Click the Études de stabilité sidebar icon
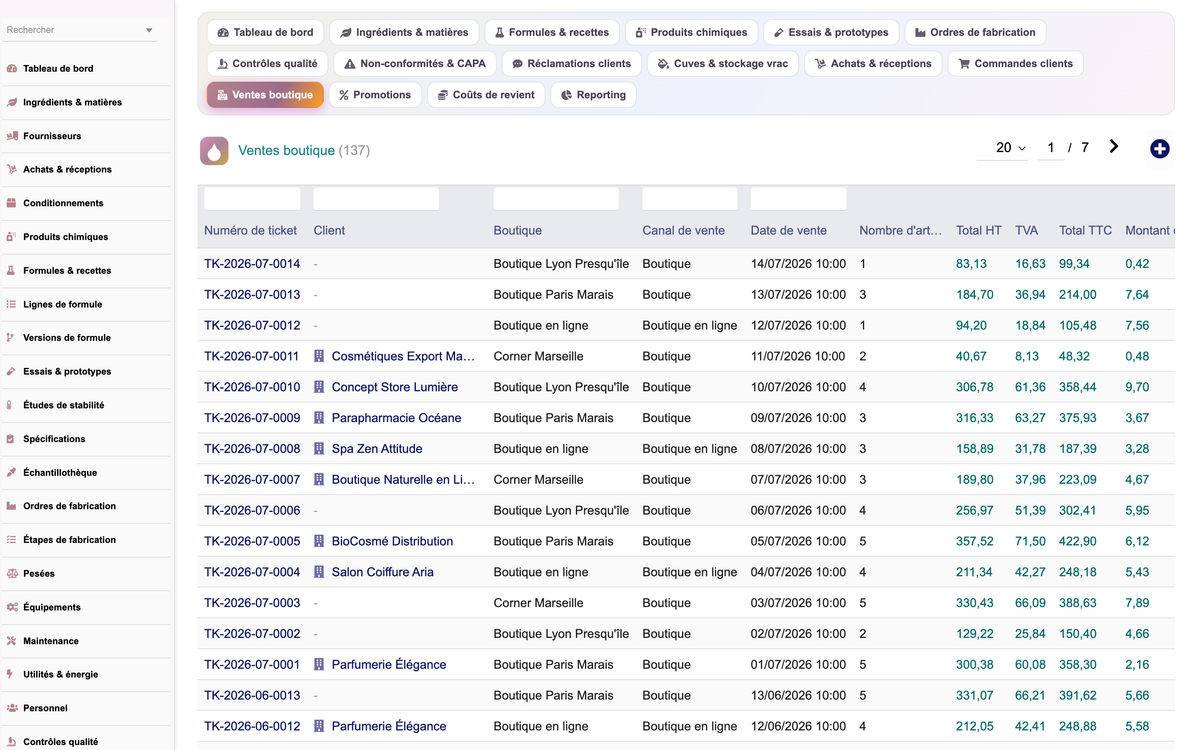The image size is (1200, 750). tap(12, 405)
